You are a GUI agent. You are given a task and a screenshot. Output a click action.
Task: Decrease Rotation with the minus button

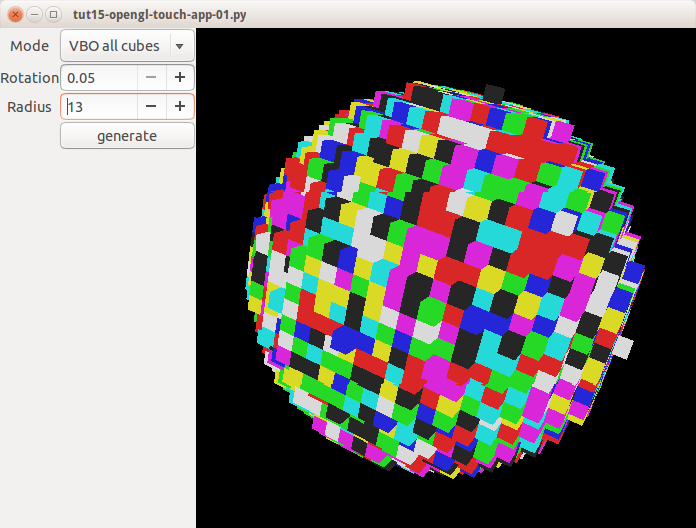150,77
